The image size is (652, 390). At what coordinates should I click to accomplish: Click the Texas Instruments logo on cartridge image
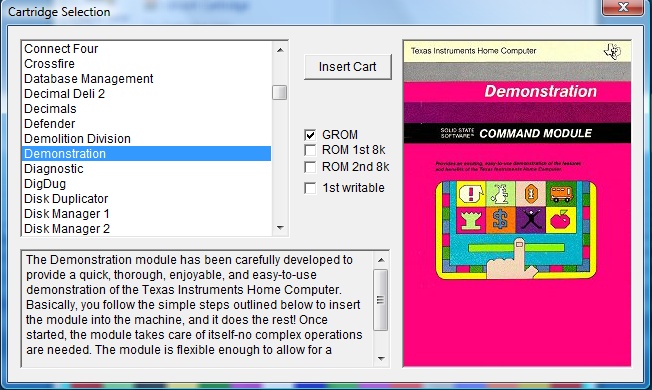point(612,52)
